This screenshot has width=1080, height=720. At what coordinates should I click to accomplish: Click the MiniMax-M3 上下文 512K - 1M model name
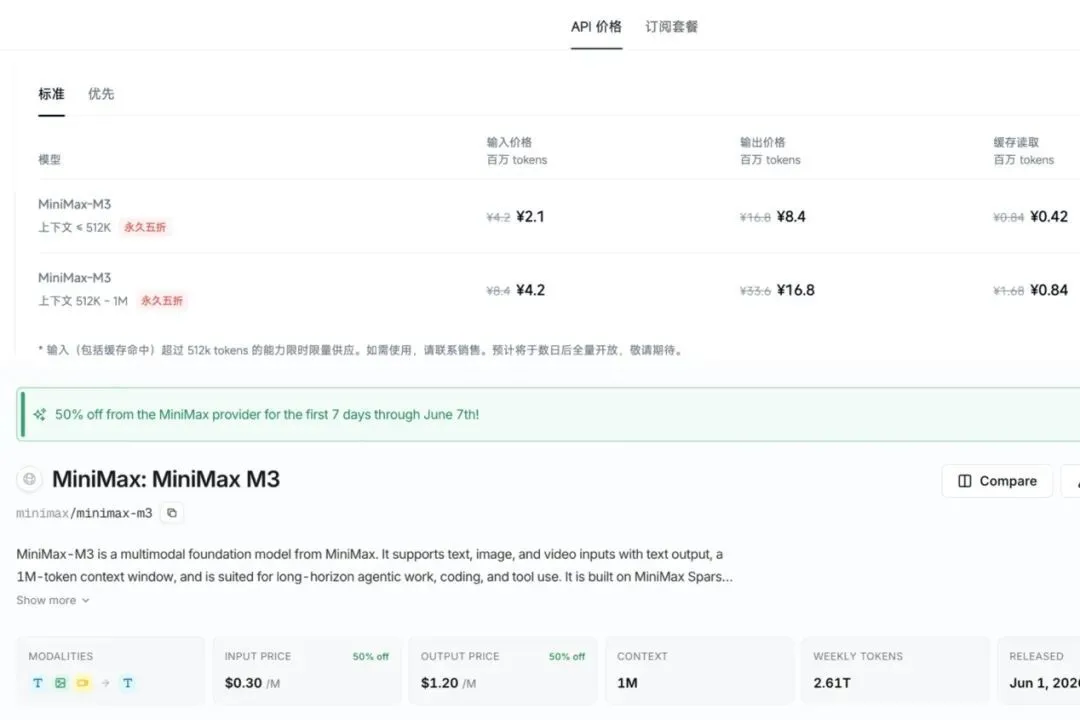pos(74,278)
